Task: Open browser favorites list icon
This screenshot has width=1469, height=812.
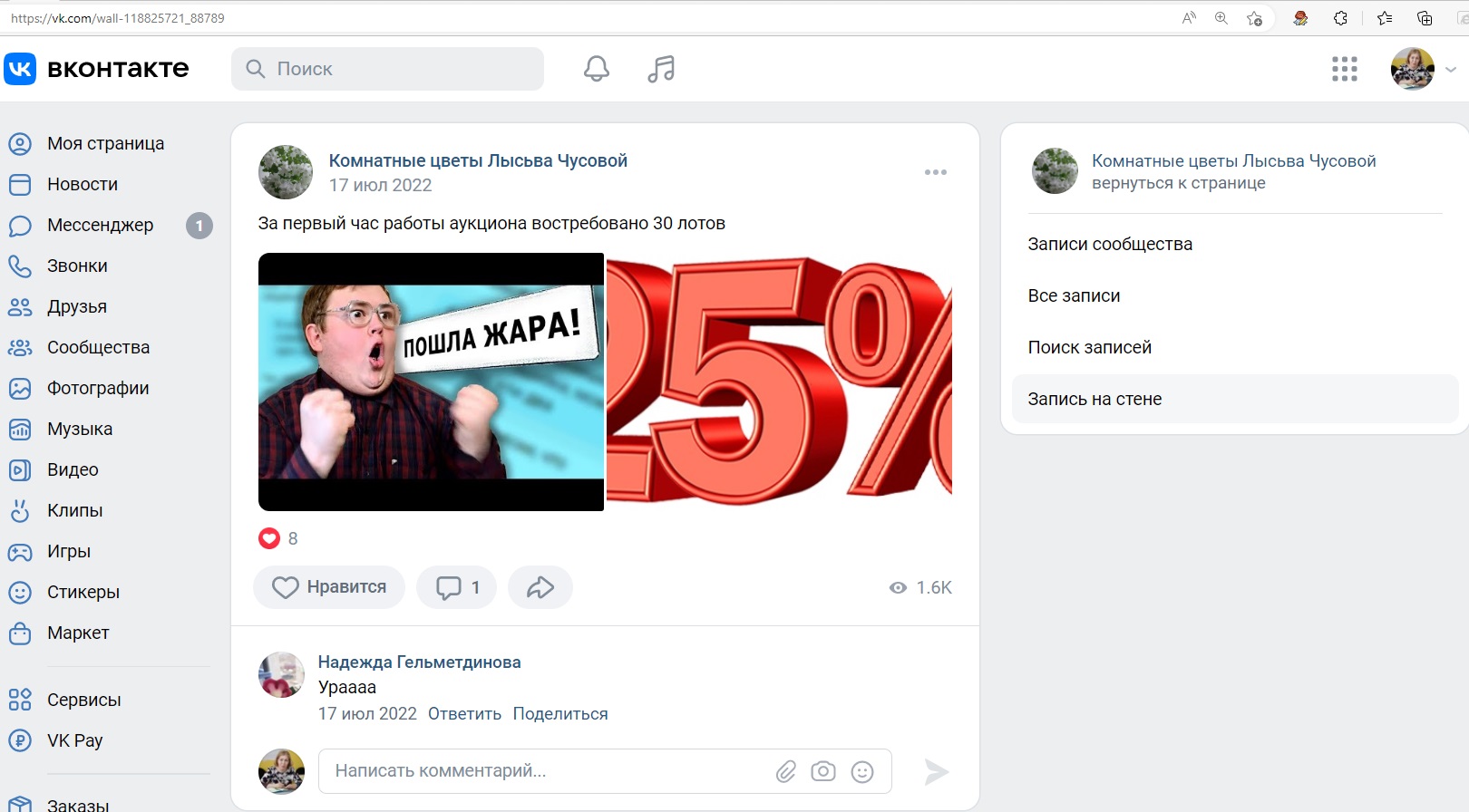Action: point(1385,18)
